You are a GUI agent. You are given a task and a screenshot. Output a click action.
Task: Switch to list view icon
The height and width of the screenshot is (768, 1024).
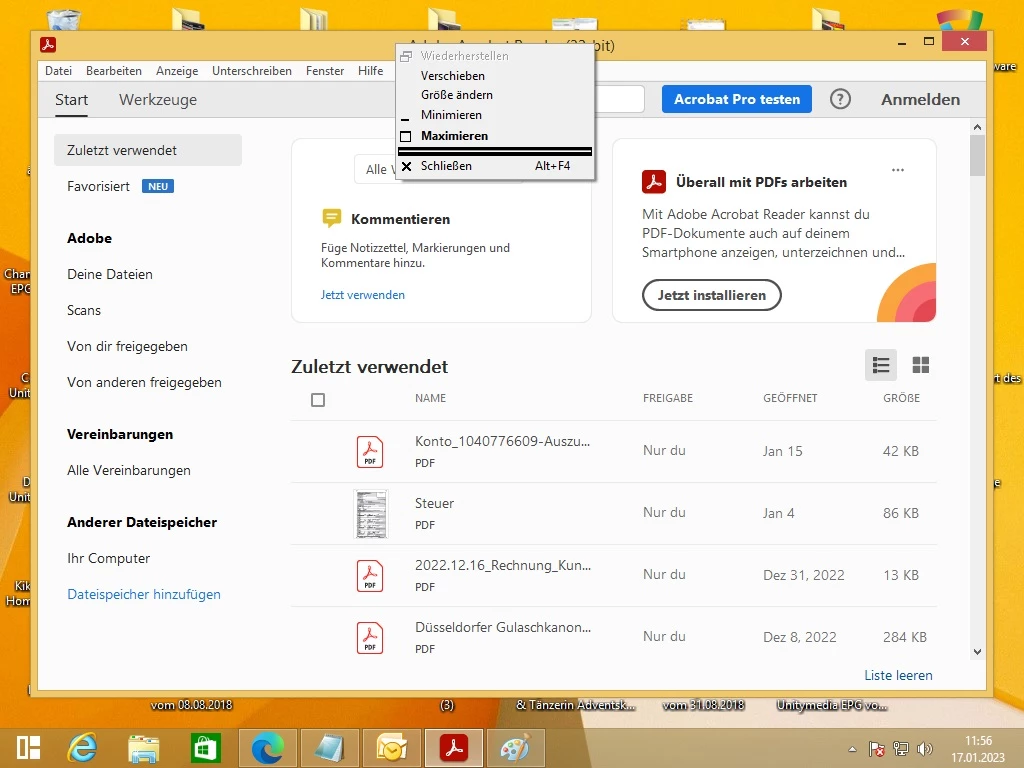pyautogui.click(x=880, y=365)
